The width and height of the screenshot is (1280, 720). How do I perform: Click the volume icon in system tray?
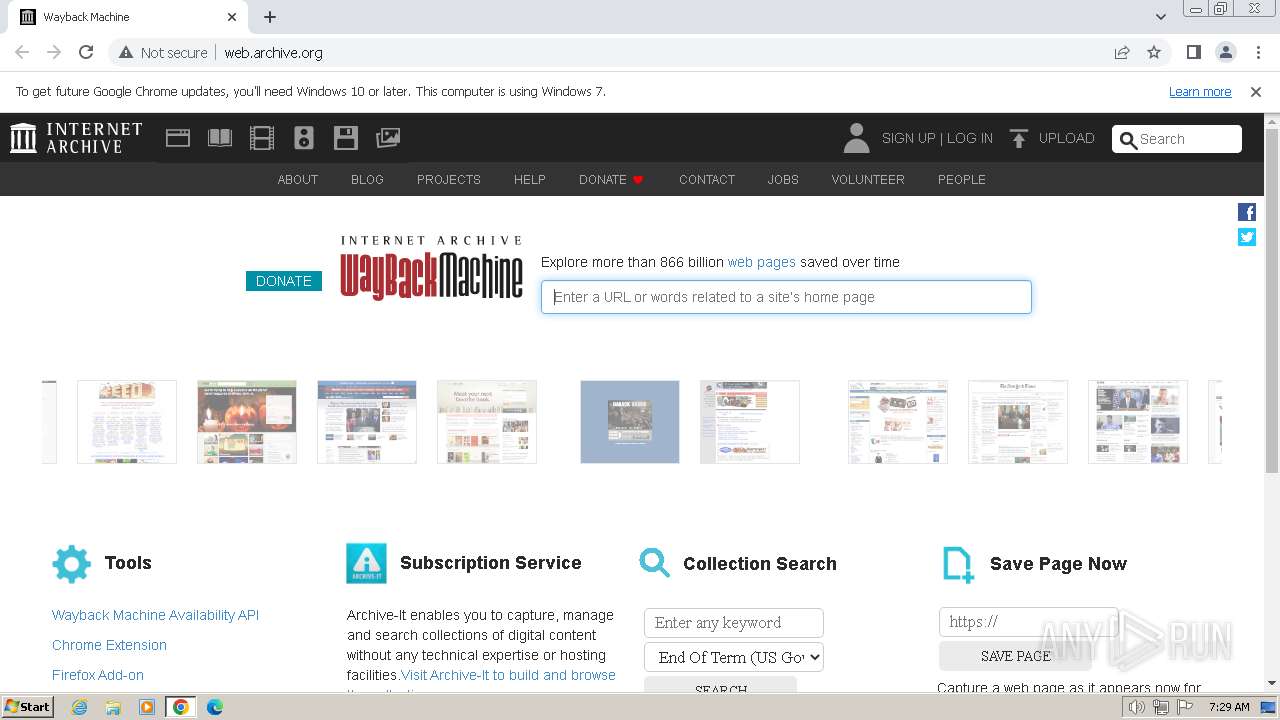[1137, 707]
